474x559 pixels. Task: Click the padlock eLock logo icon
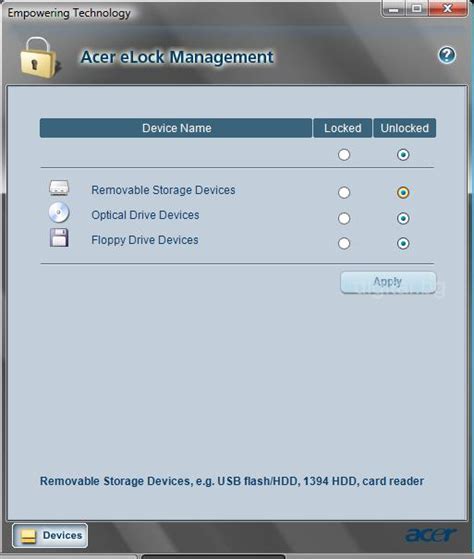[x=40, y=58]
